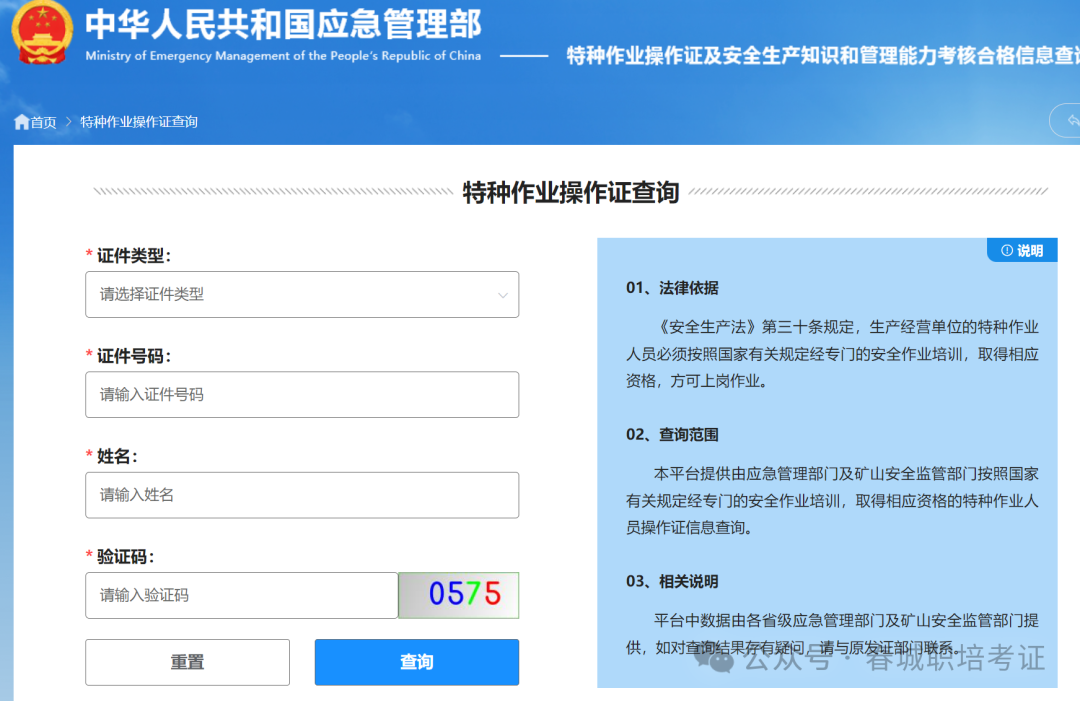Click the 姓名 field label
The image size is (1080, 701).
117,456
